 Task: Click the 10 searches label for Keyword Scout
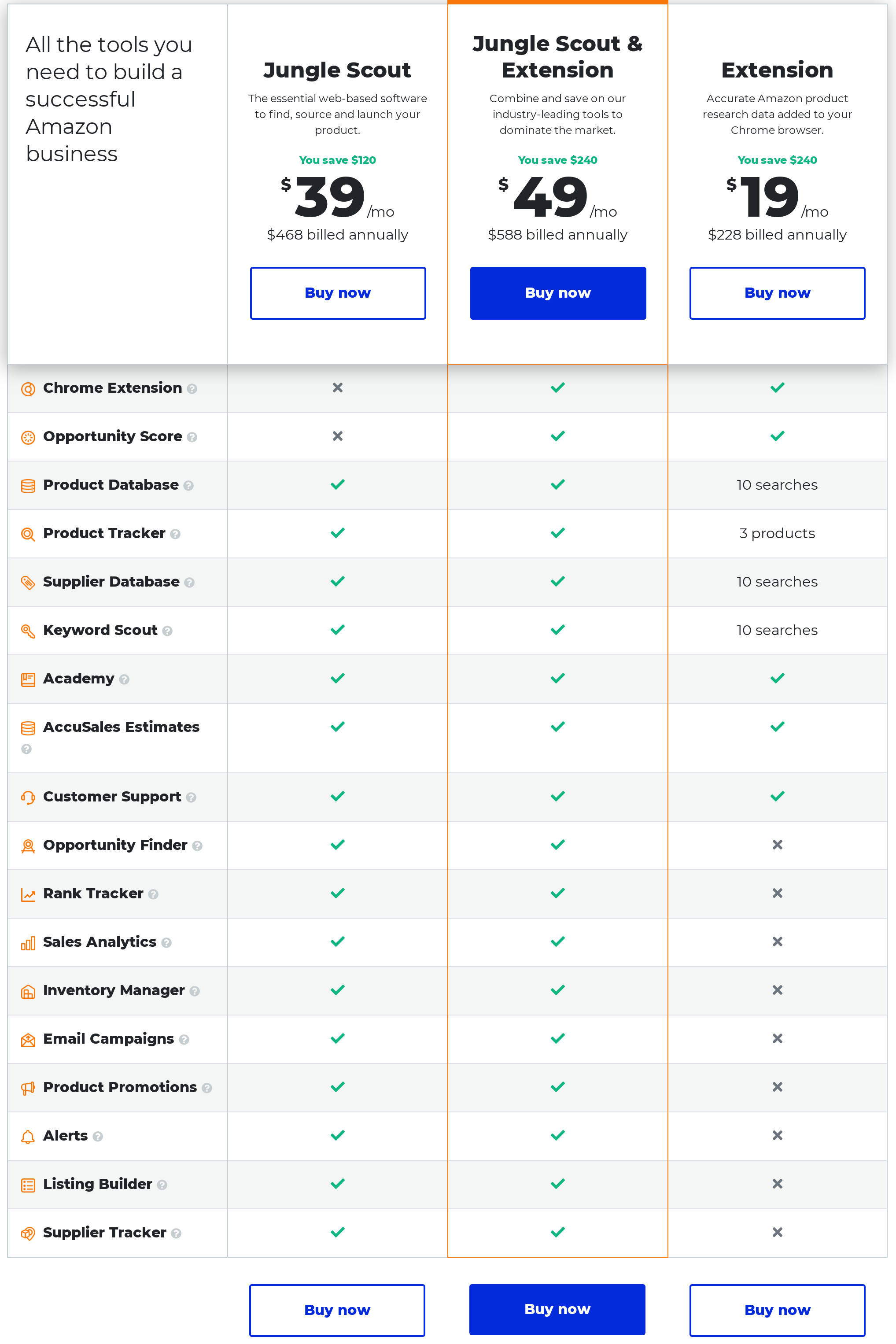coord(777,630)
